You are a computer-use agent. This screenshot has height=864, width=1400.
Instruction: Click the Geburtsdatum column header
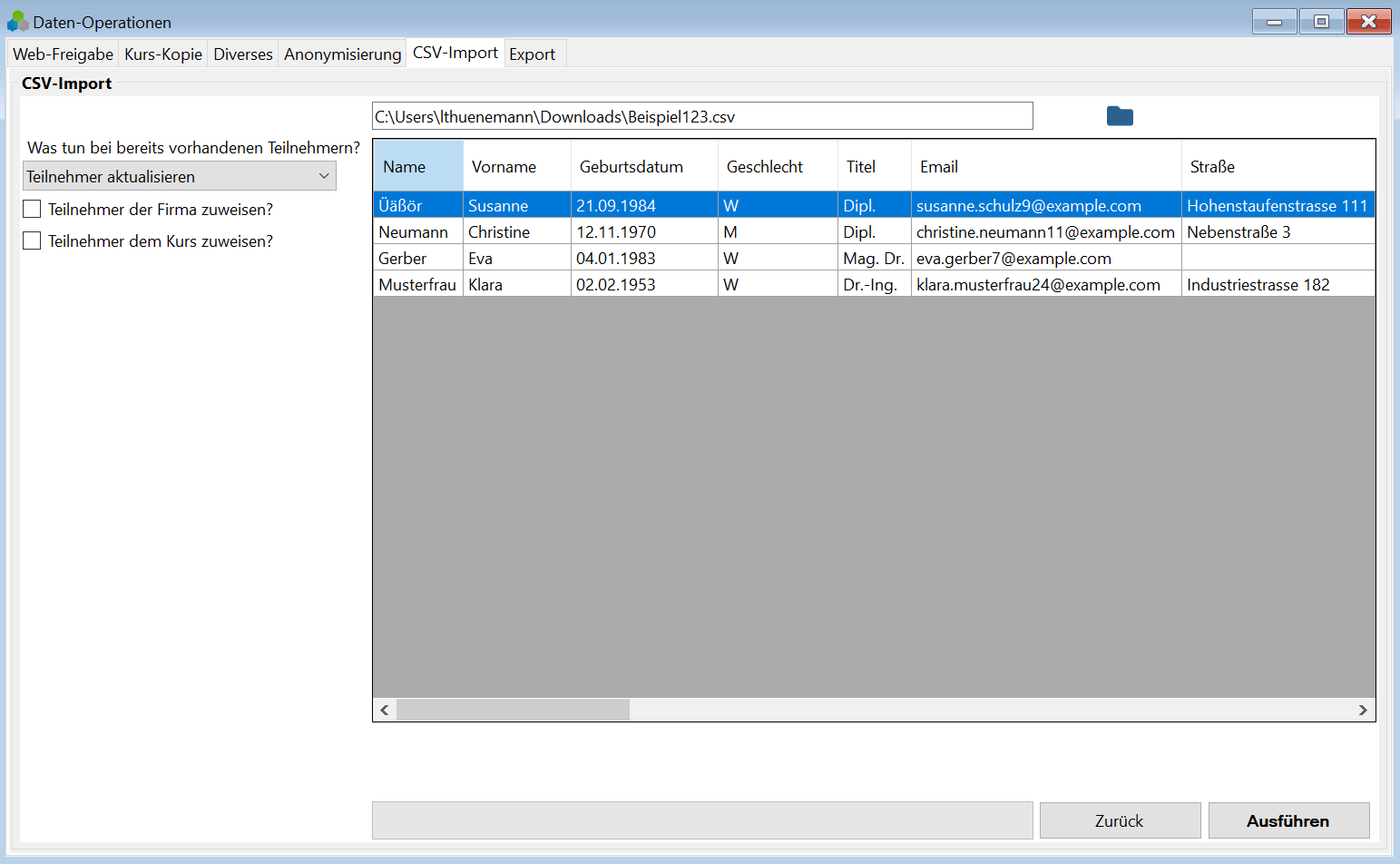click(x=644, y=166)
